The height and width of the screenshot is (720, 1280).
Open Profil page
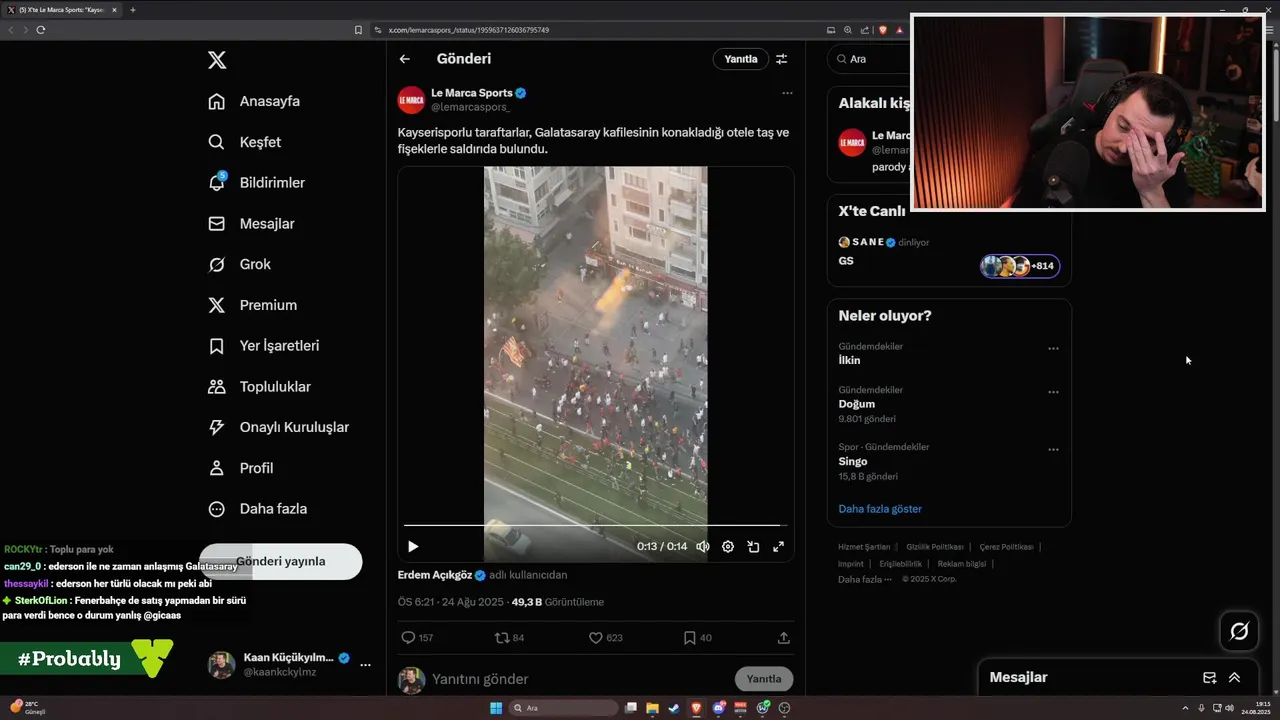pos(240,468)
